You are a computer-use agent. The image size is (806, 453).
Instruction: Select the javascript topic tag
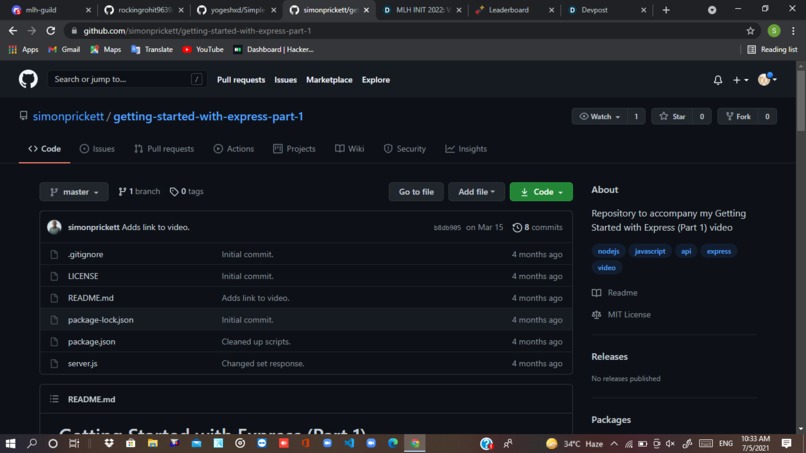tap(650, 251)
